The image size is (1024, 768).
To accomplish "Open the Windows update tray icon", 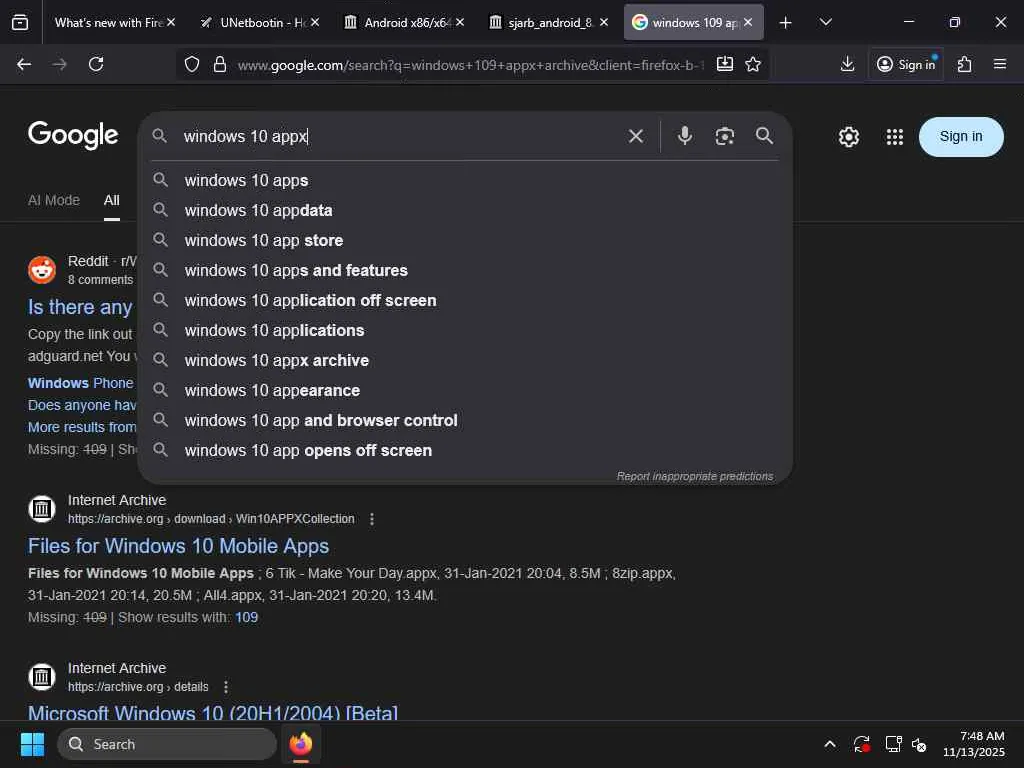I will pyautogui.click(x=862, y=744).
